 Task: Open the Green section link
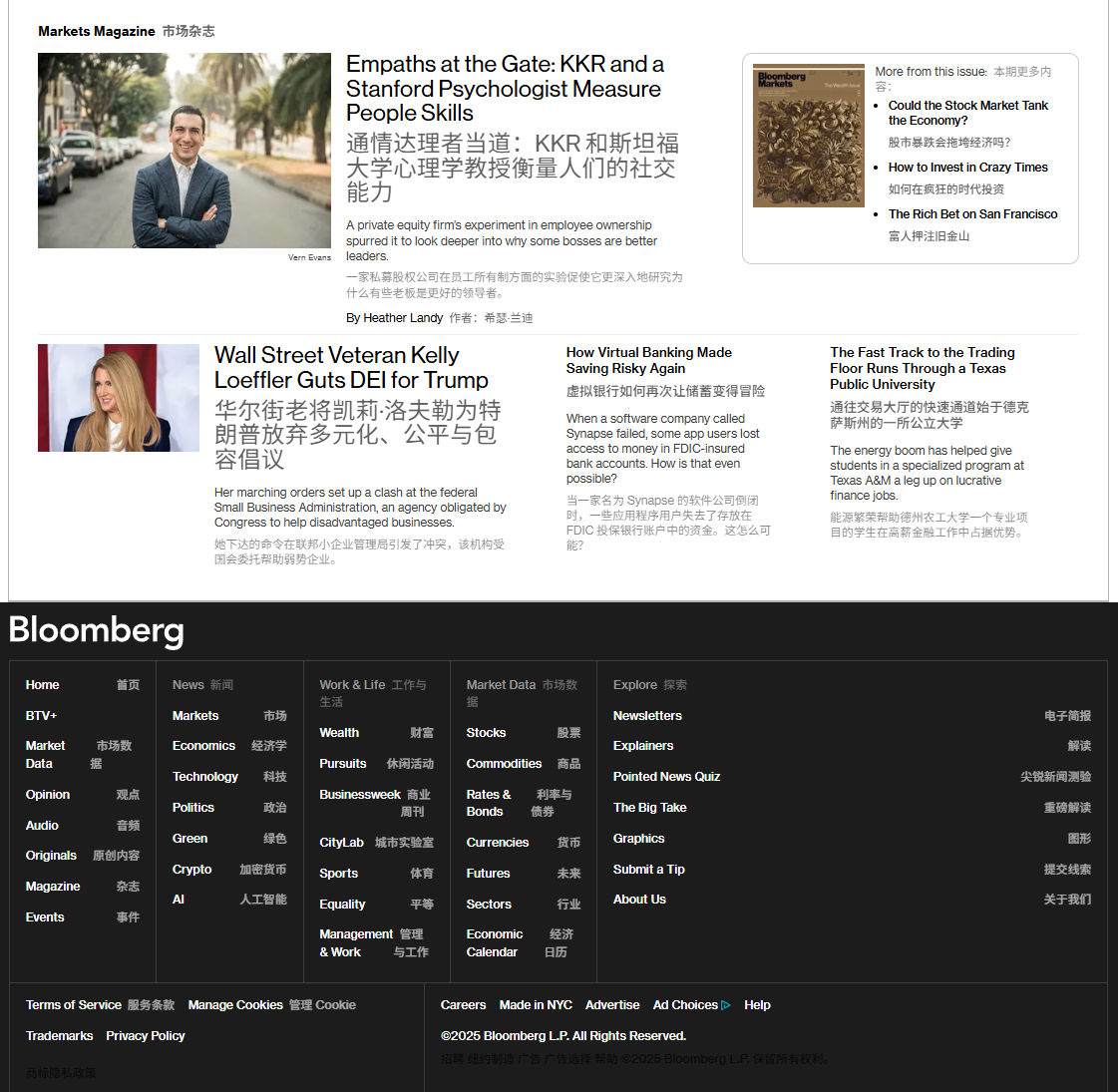tap(189, 839)
